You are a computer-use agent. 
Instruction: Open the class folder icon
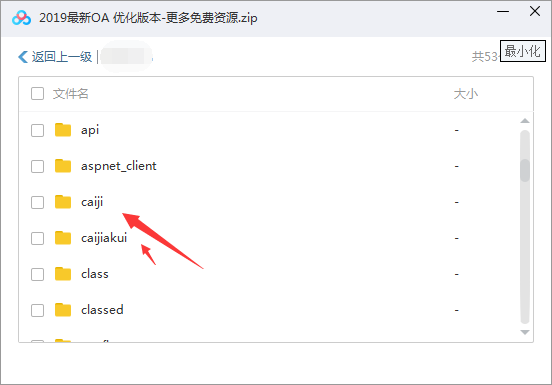63,274
